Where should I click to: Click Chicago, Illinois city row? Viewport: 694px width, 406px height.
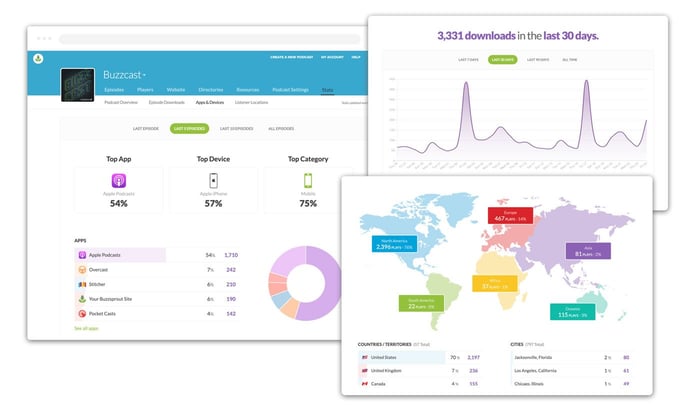tap(572, 384)
